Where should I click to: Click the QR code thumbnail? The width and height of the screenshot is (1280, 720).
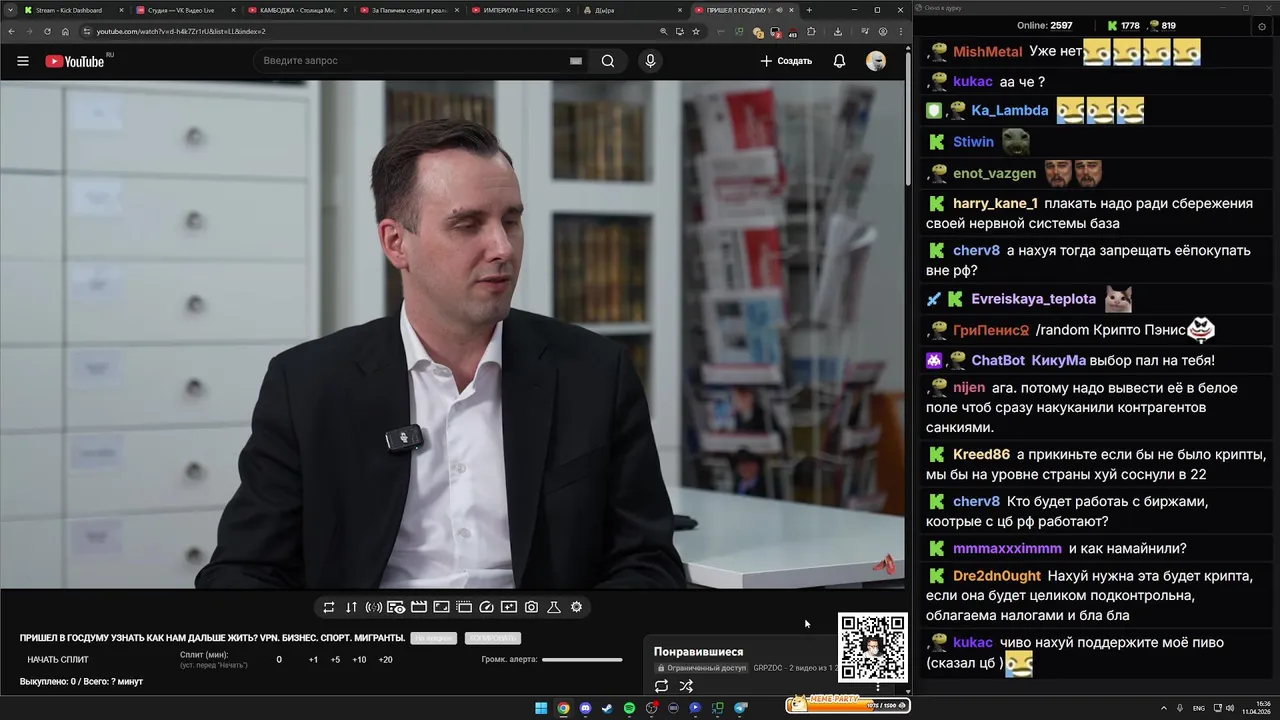click(872, 647)
